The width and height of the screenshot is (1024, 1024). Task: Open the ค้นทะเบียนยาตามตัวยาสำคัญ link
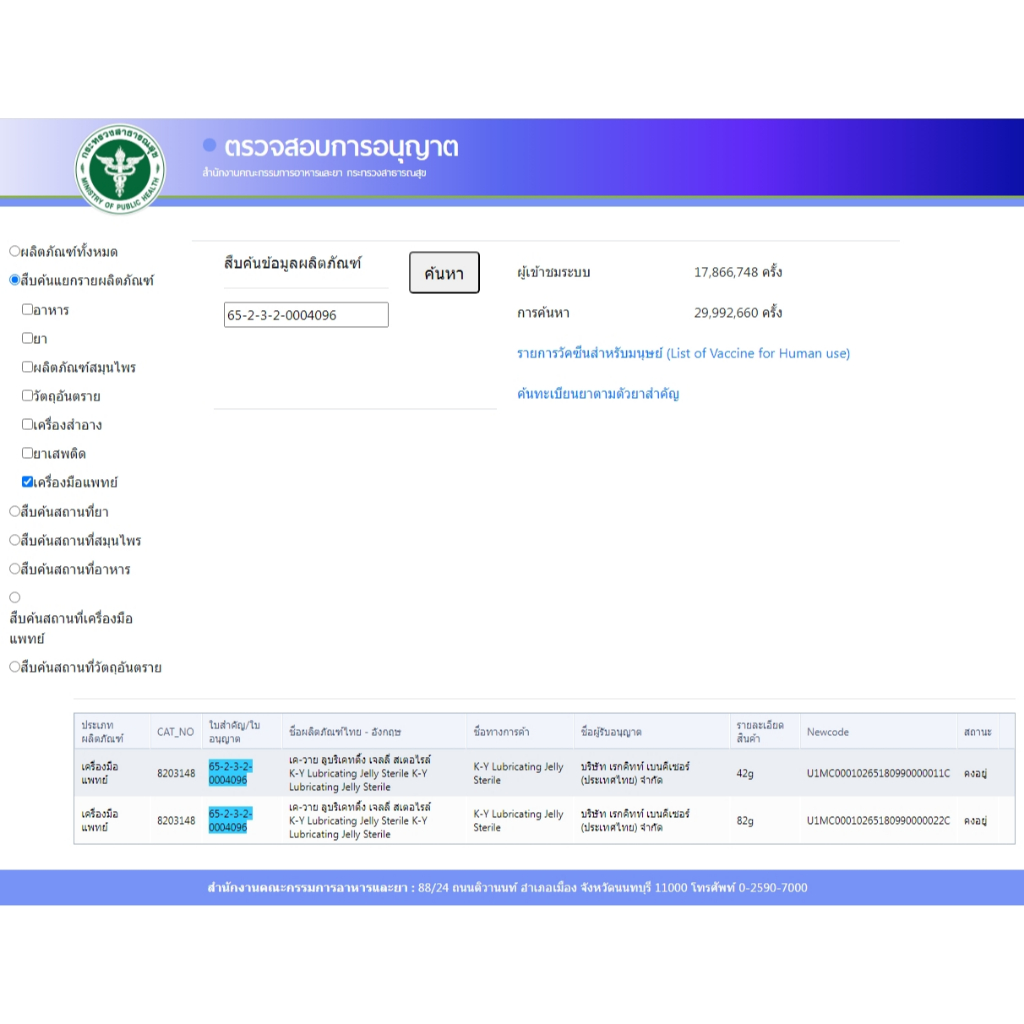(x=598, y=394)
